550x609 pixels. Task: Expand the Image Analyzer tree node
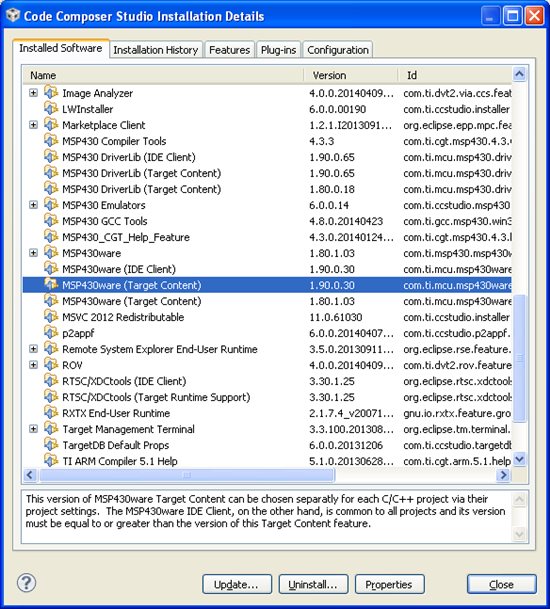[34, 93]
